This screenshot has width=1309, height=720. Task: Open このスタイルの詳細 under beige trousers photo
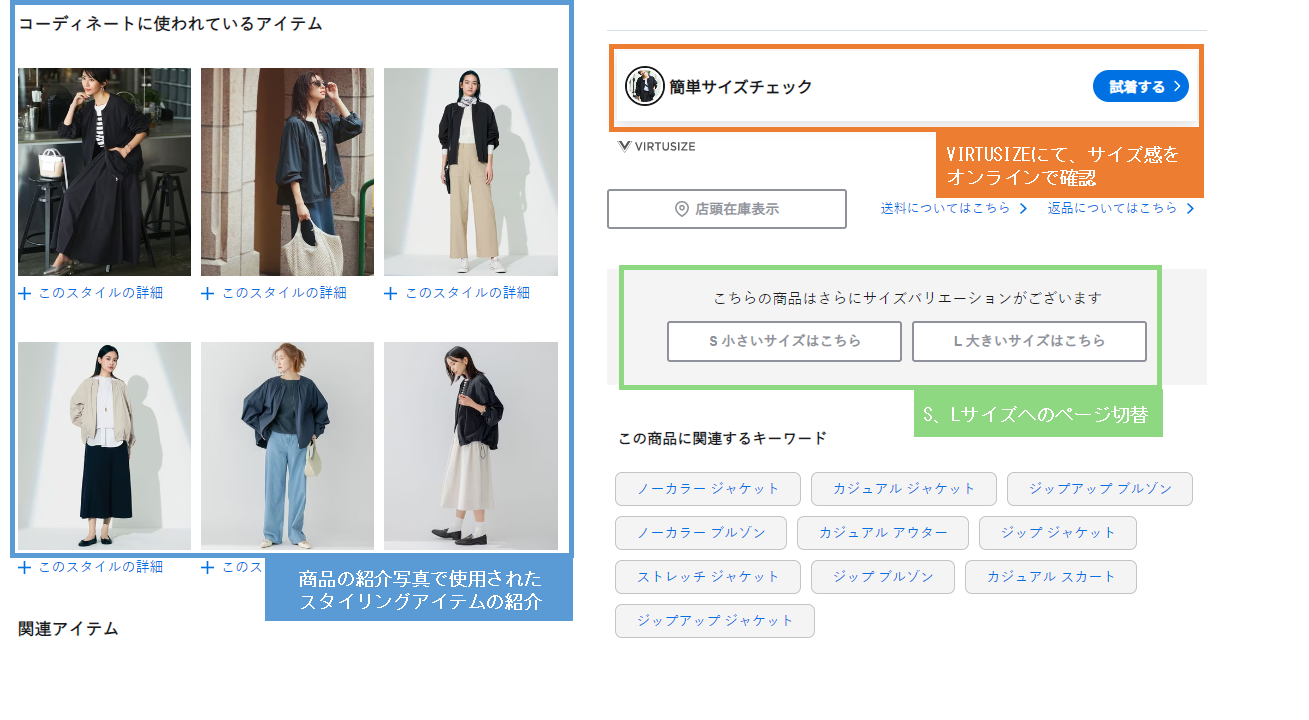[x=467, y=293]
